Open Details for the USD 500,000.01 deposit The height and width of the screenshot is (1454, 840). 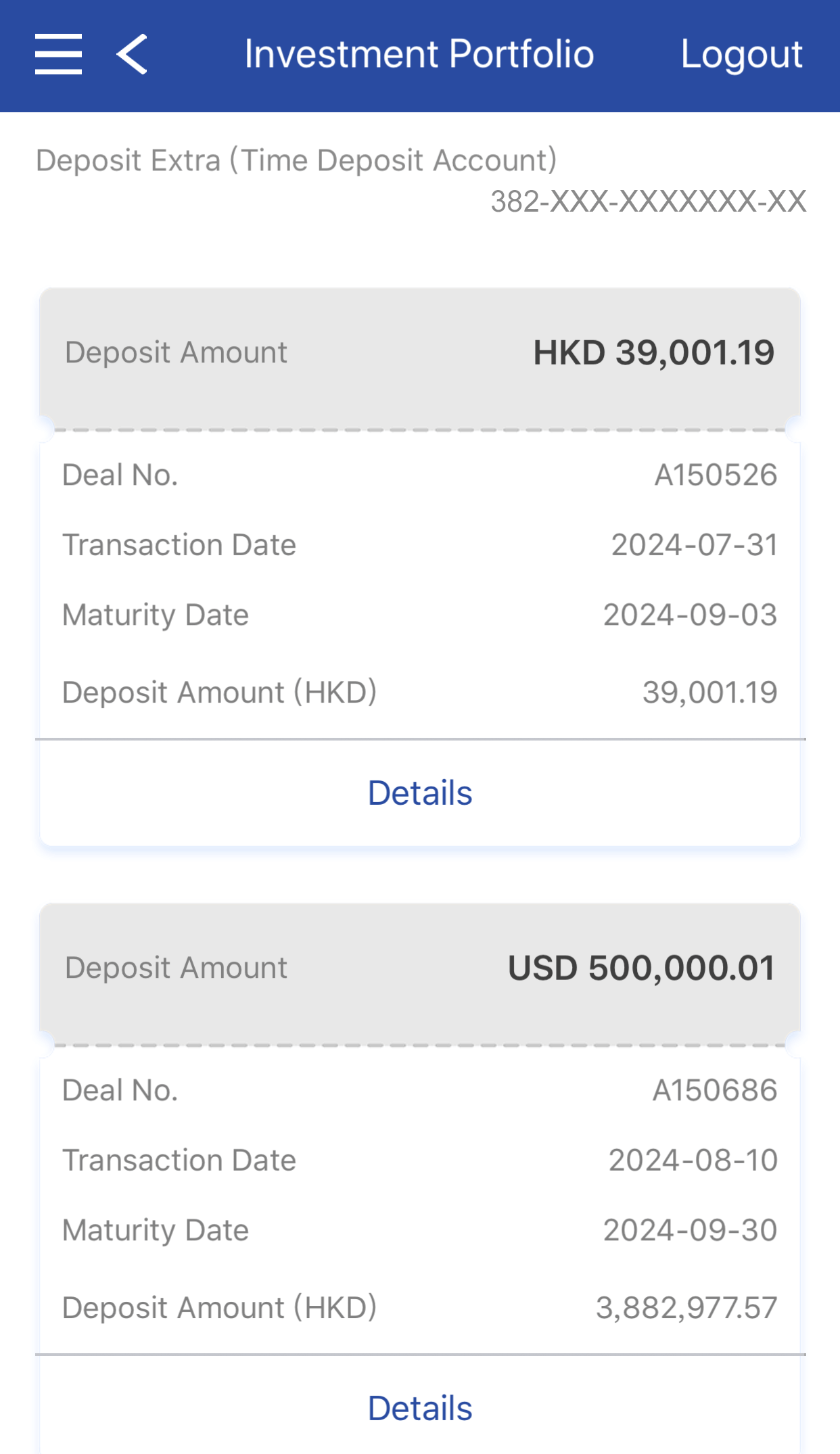tap(420, 1408)
